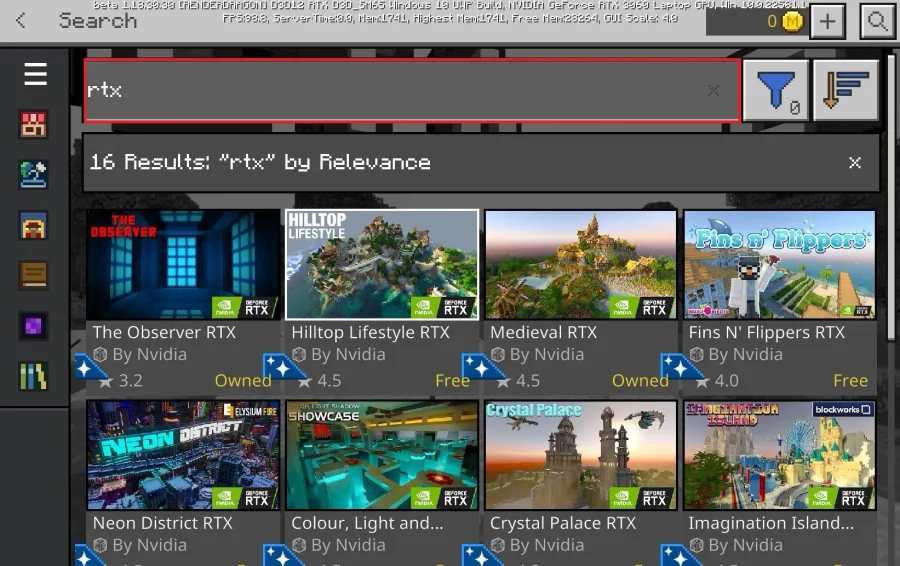Click 'Owned' label under Medieval RTX
The width and height of the screenshot is (900, 566).
pos(640,381)
